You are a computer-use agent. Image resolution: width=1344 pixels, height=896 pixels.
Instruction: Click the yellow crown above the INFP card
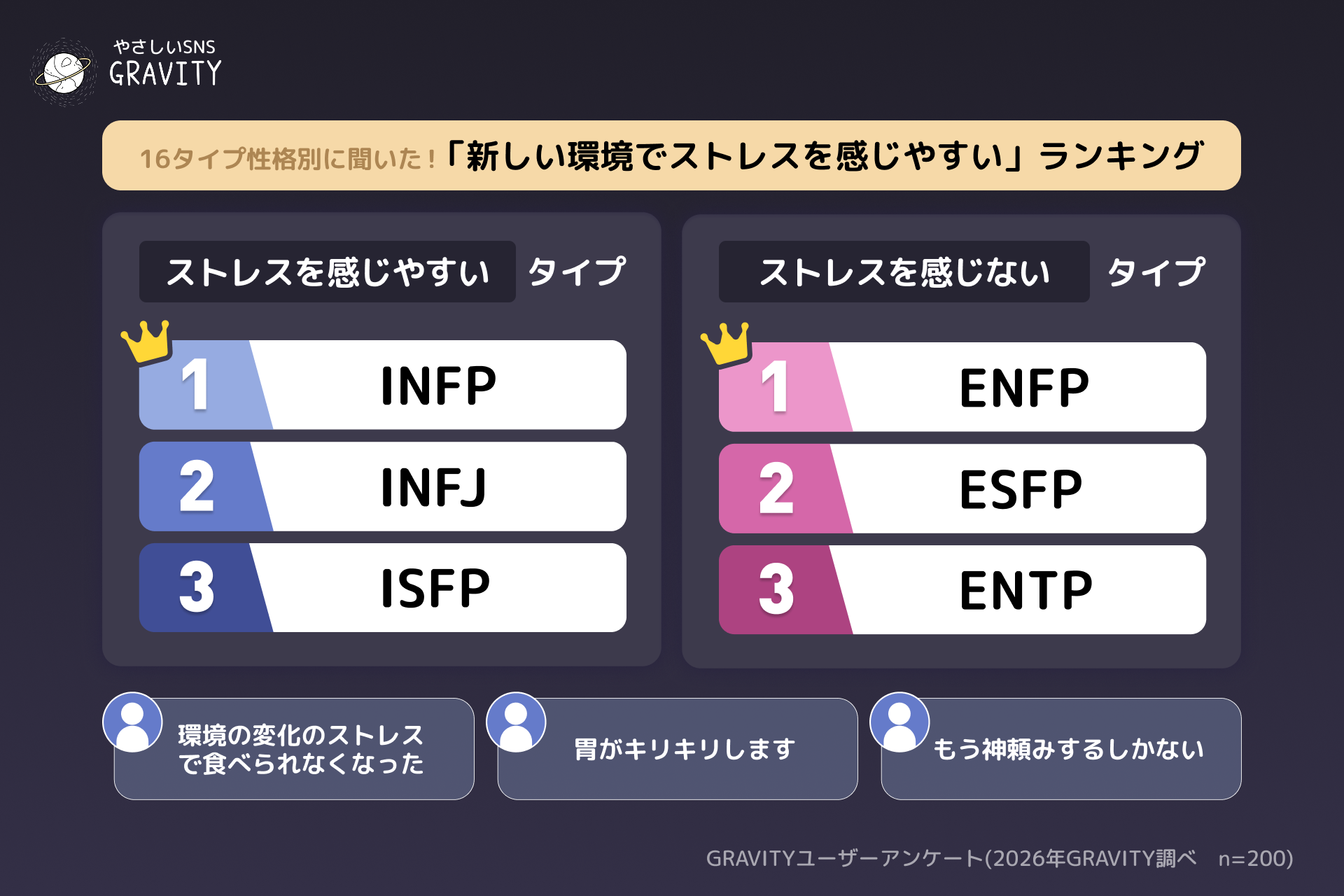tap(147, 341)
